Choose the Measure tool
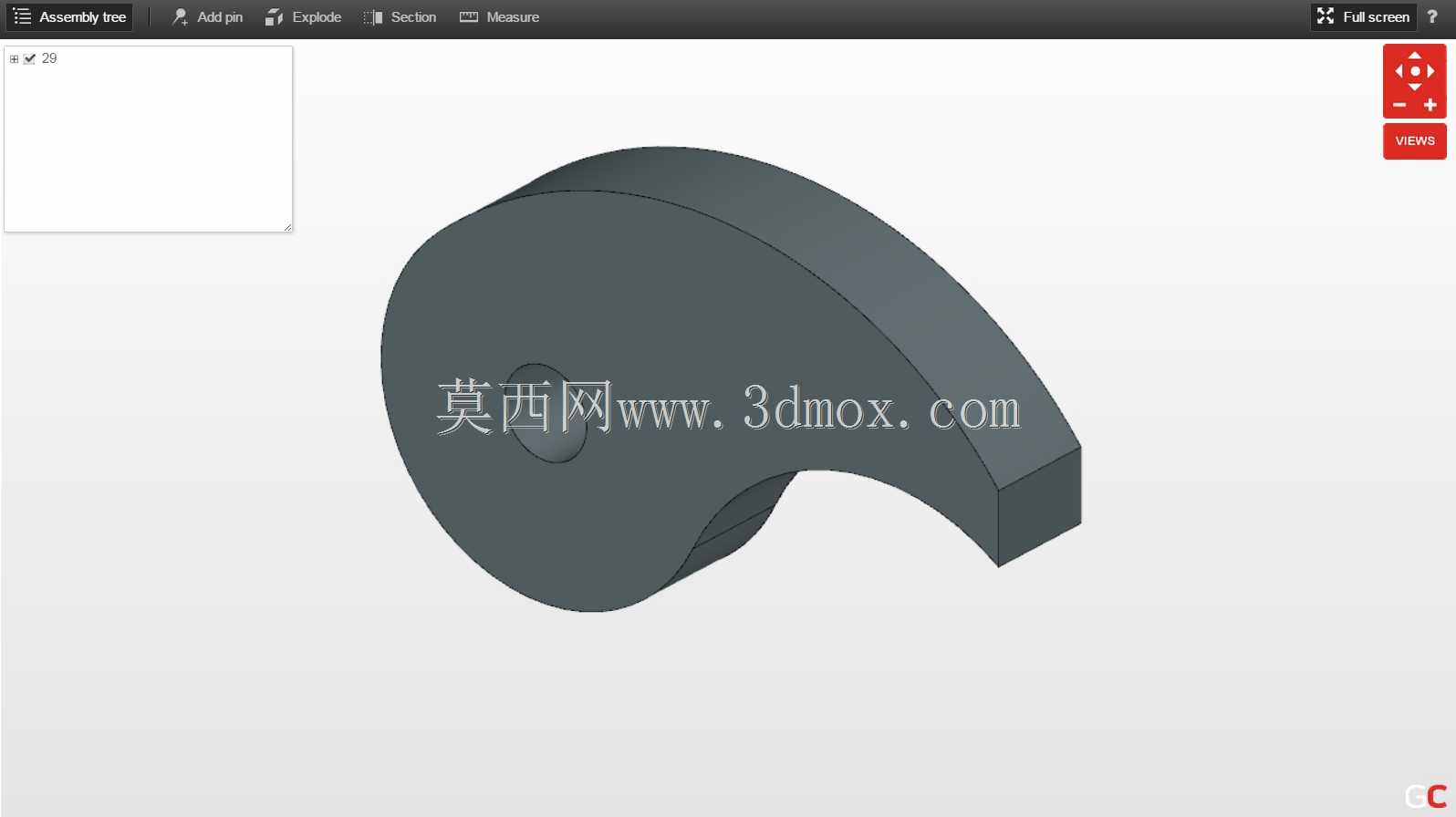 point(499,17)
